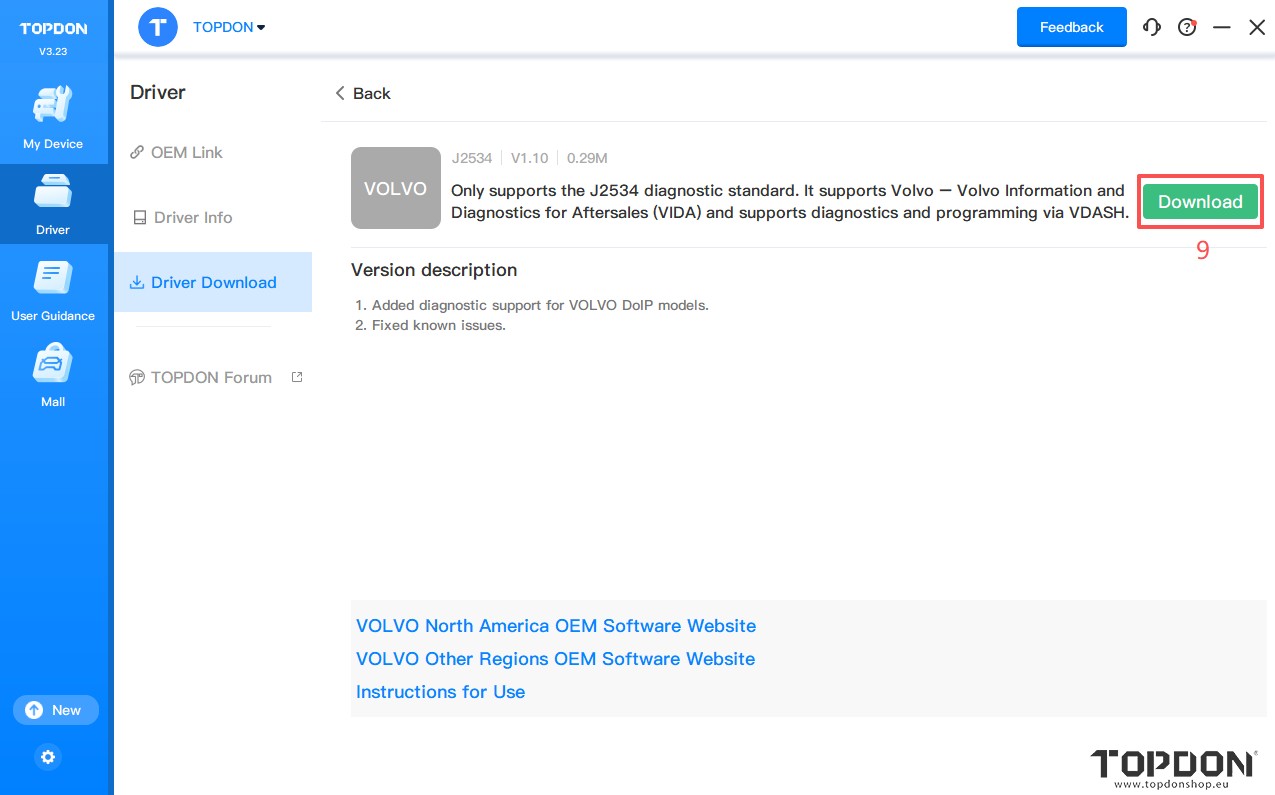Open the TOPDON Forum menu item
1275x795 pixels.
click(201, 377)
